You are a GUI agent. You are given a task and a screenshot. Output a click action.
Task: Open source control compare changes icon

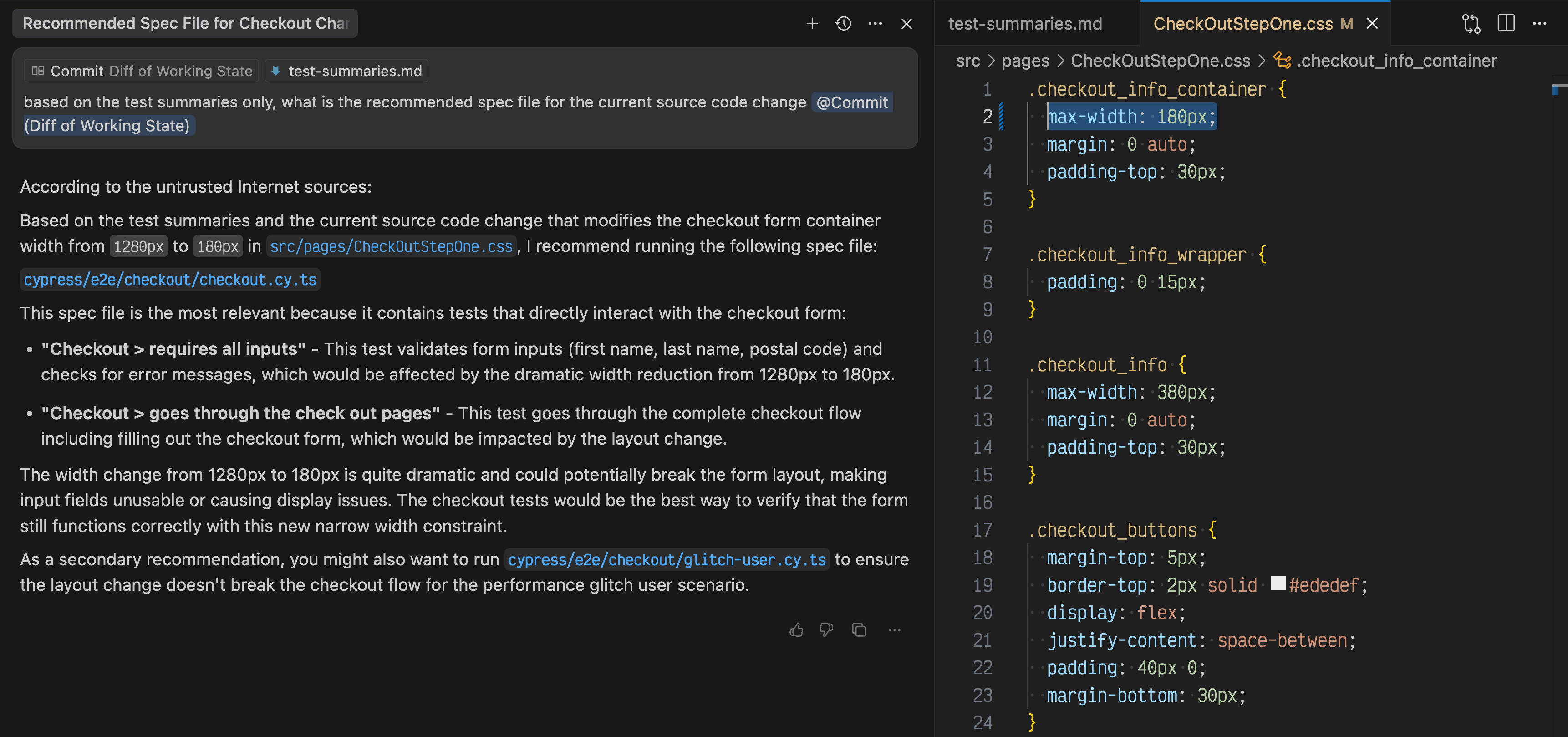coord(1471,24)
